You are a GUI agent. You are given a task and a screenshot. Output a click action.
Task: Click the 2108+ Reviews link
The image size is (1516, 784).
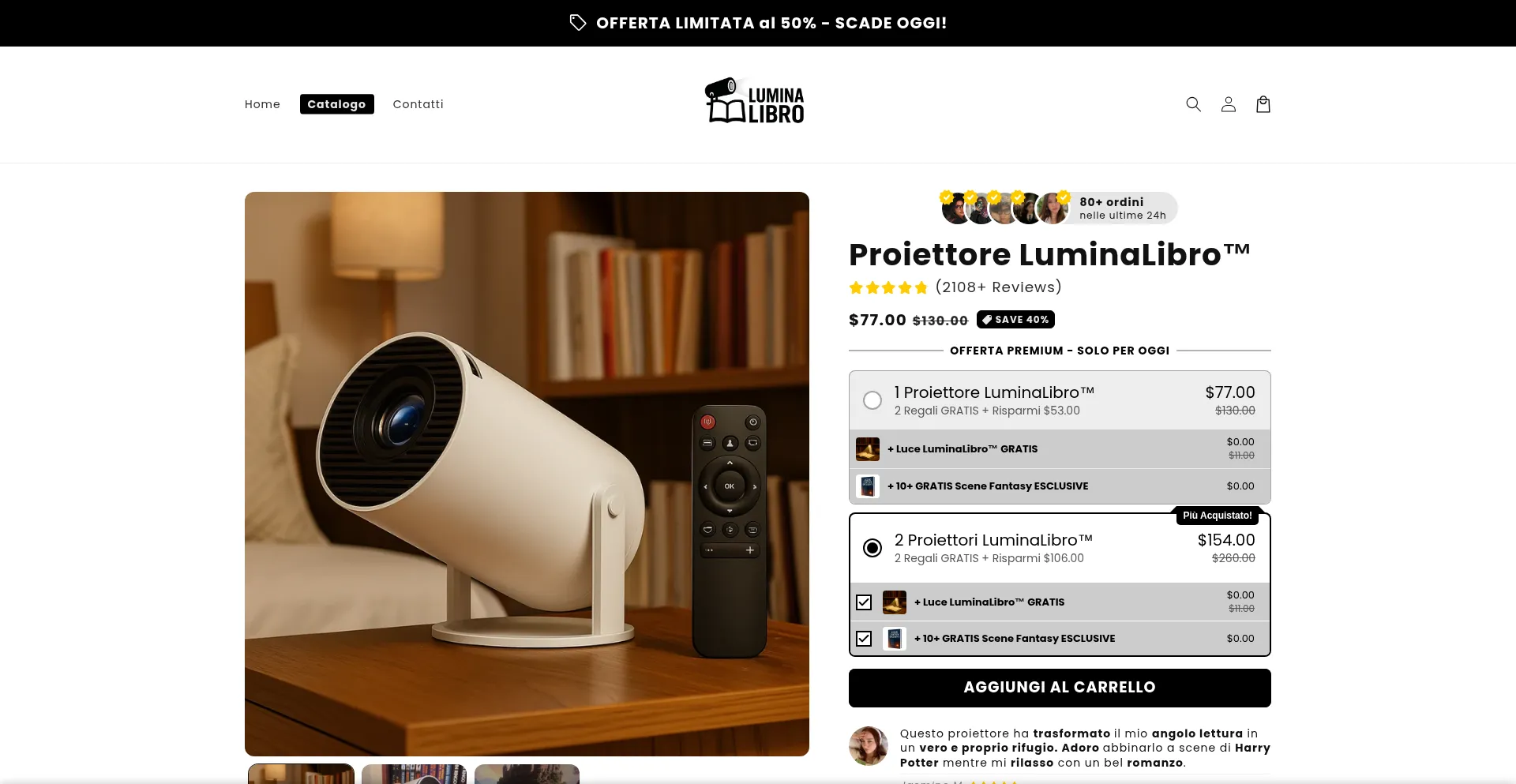click(x=998, y=287)
